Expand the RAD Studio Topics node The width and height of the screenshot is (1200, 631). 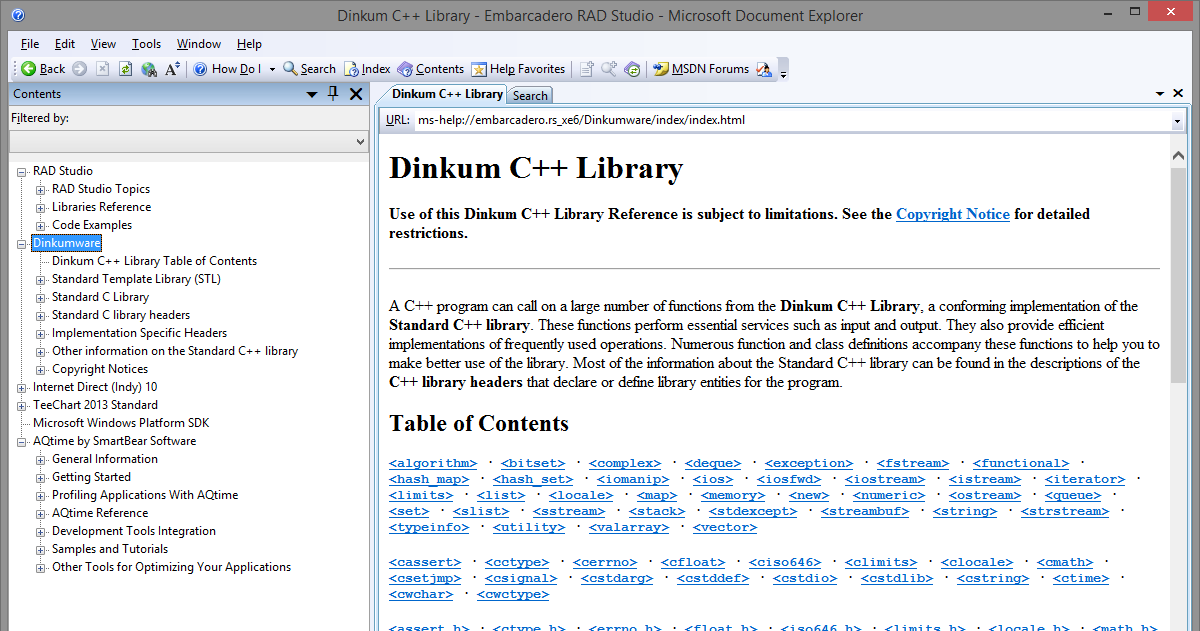[x=41, y=190]
